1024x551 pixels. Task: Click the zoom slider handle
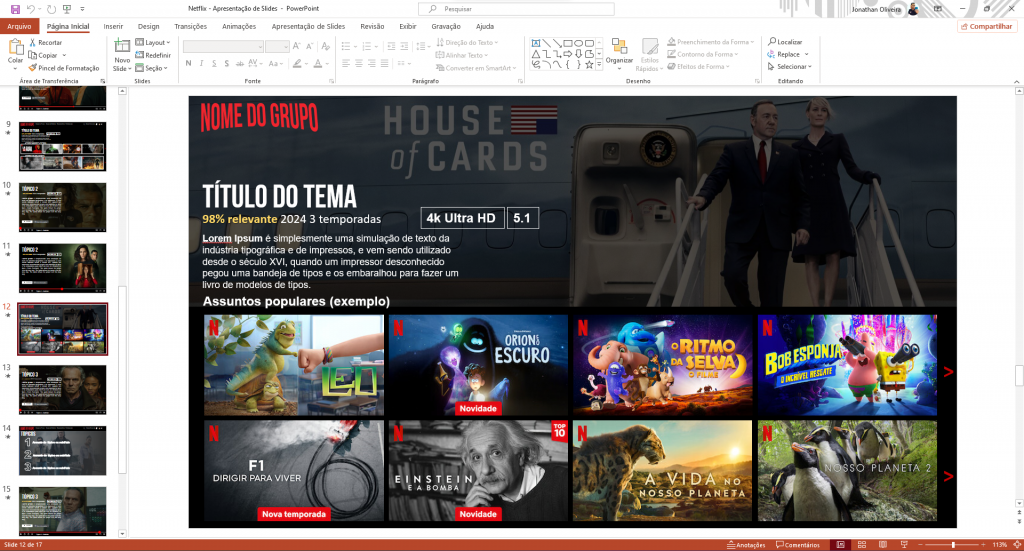click(953, 545)
